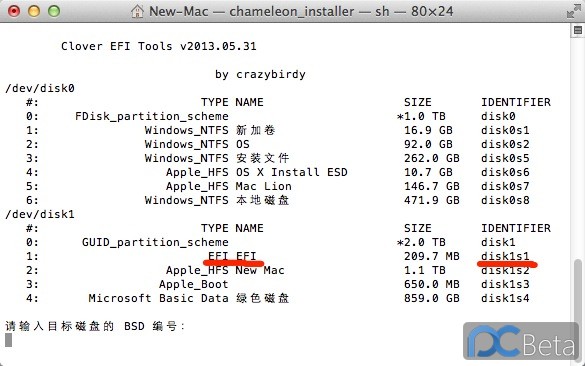
Task: Click the disk0s8 identifier text
Action: [505, 200]
